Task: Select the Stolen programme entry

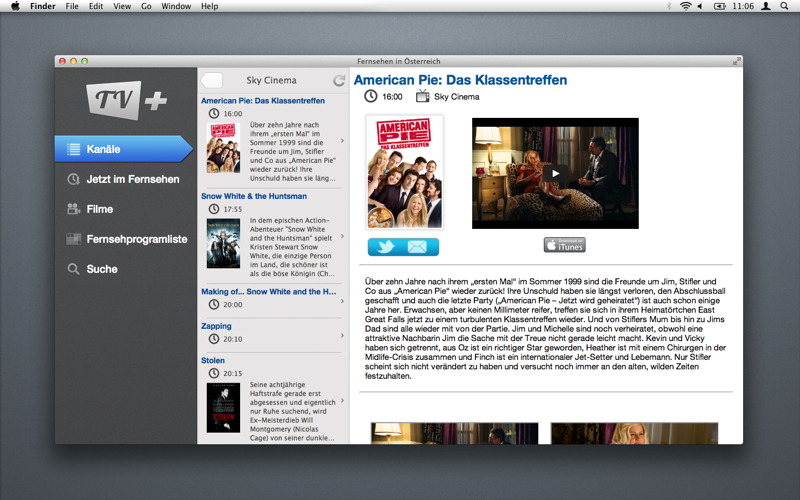Action: [213, 360]
